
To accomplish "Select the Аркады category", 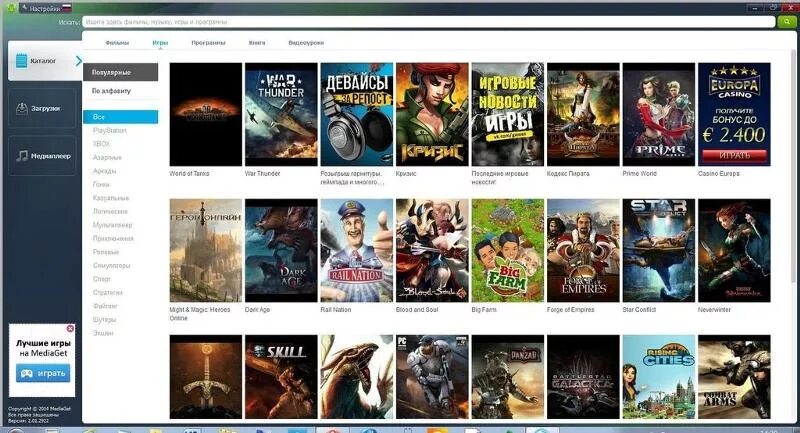I will (x=105, y=171).
